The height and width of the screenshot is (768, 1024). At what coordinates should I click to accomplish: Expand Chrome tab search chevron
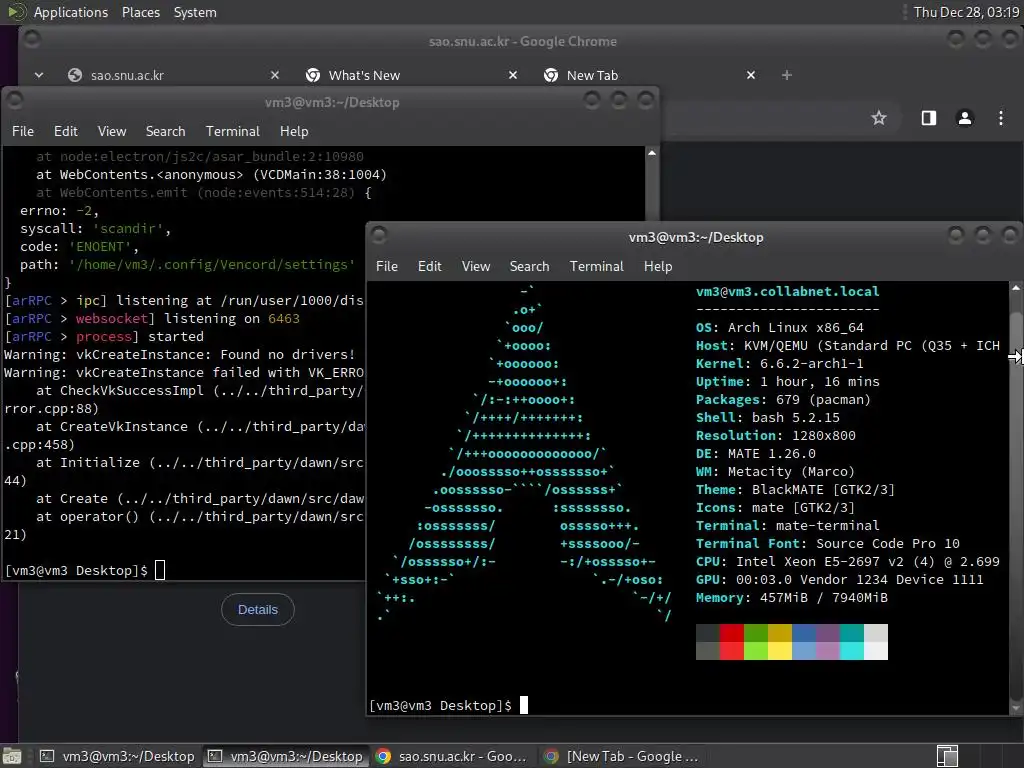(39, 75)
